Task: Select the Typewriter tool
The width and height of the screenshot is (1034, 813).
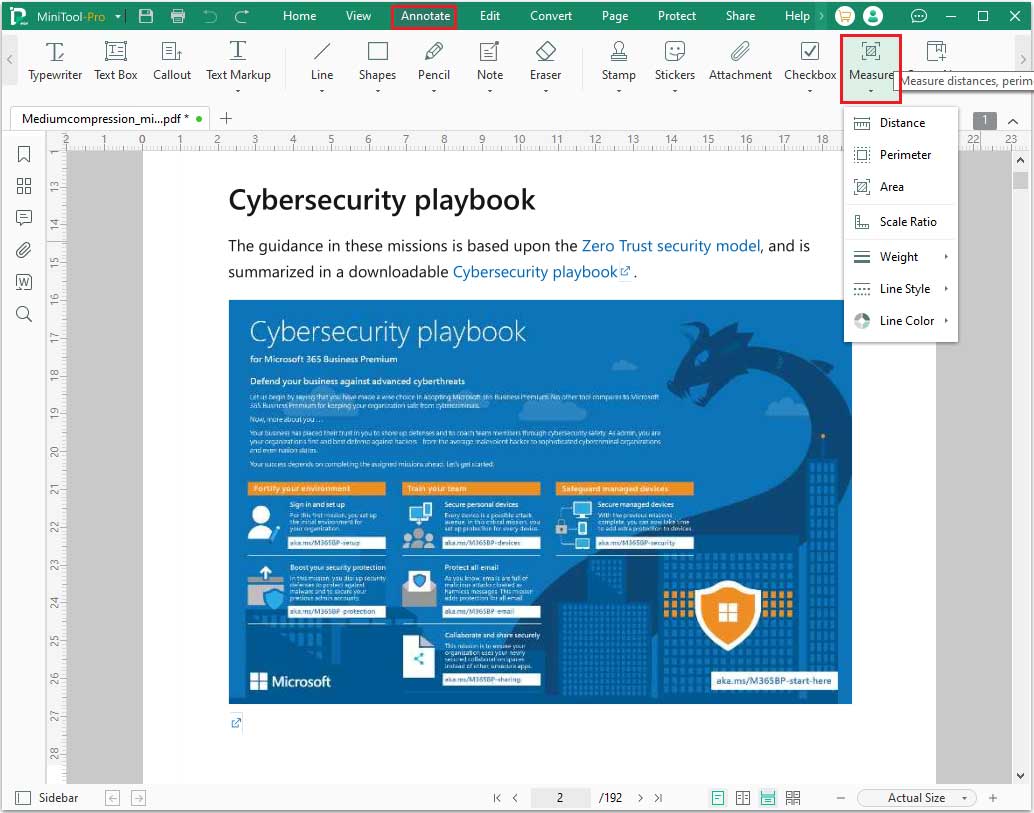Action: (55, 61)
